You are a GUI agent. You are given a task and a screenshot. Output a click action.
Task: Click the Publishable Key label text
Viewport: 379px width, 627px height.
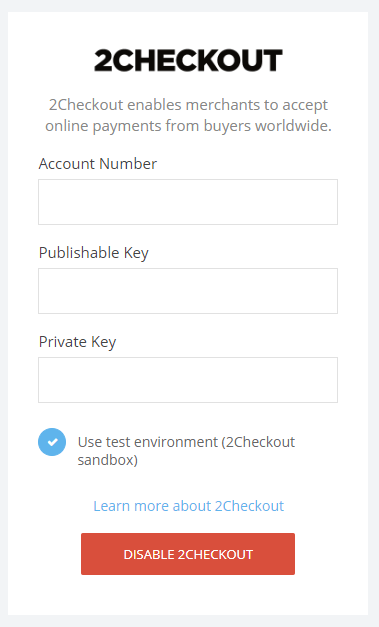[x=94, y=253]
